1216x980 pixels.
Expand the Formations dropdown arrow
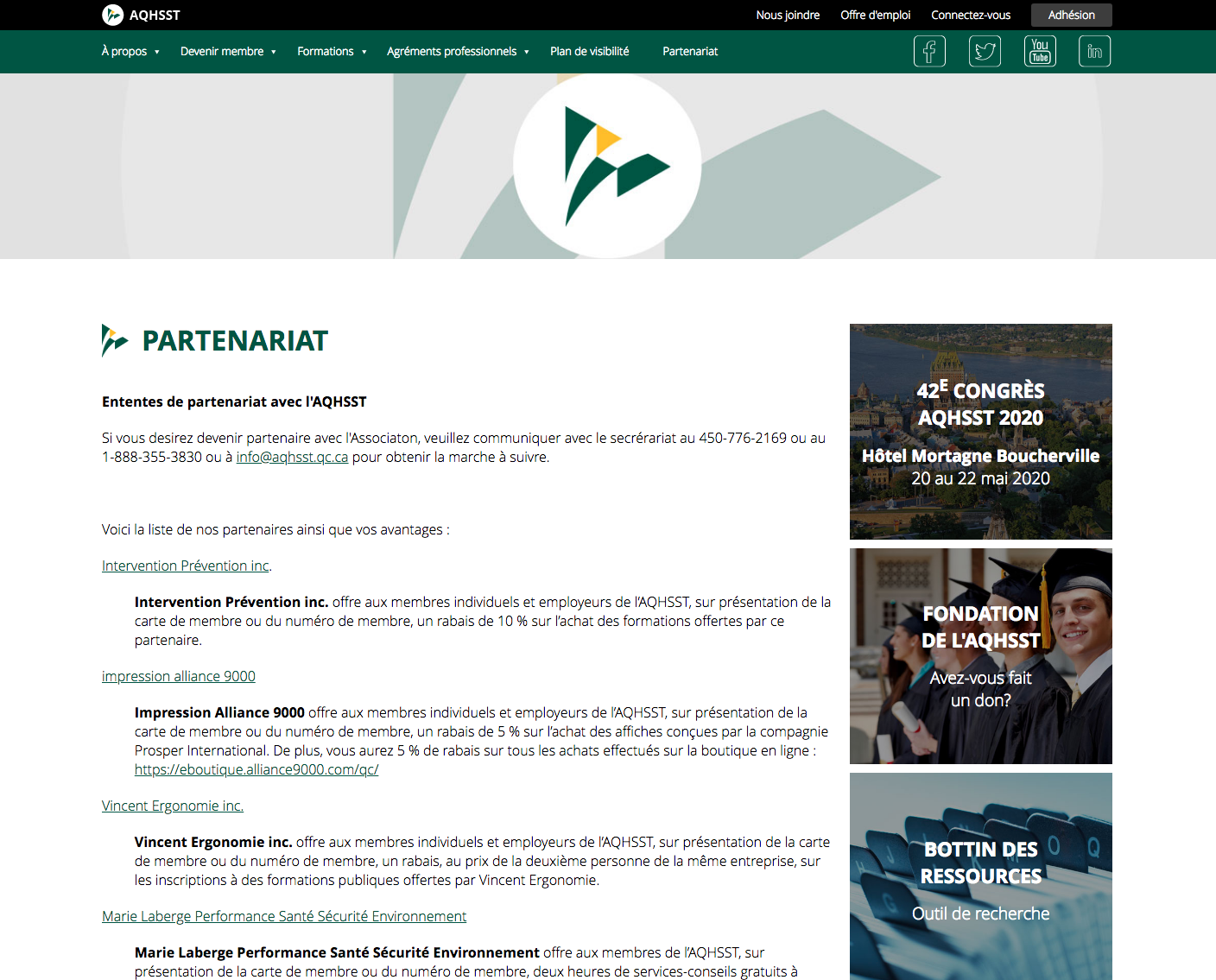tap(364, 52)
